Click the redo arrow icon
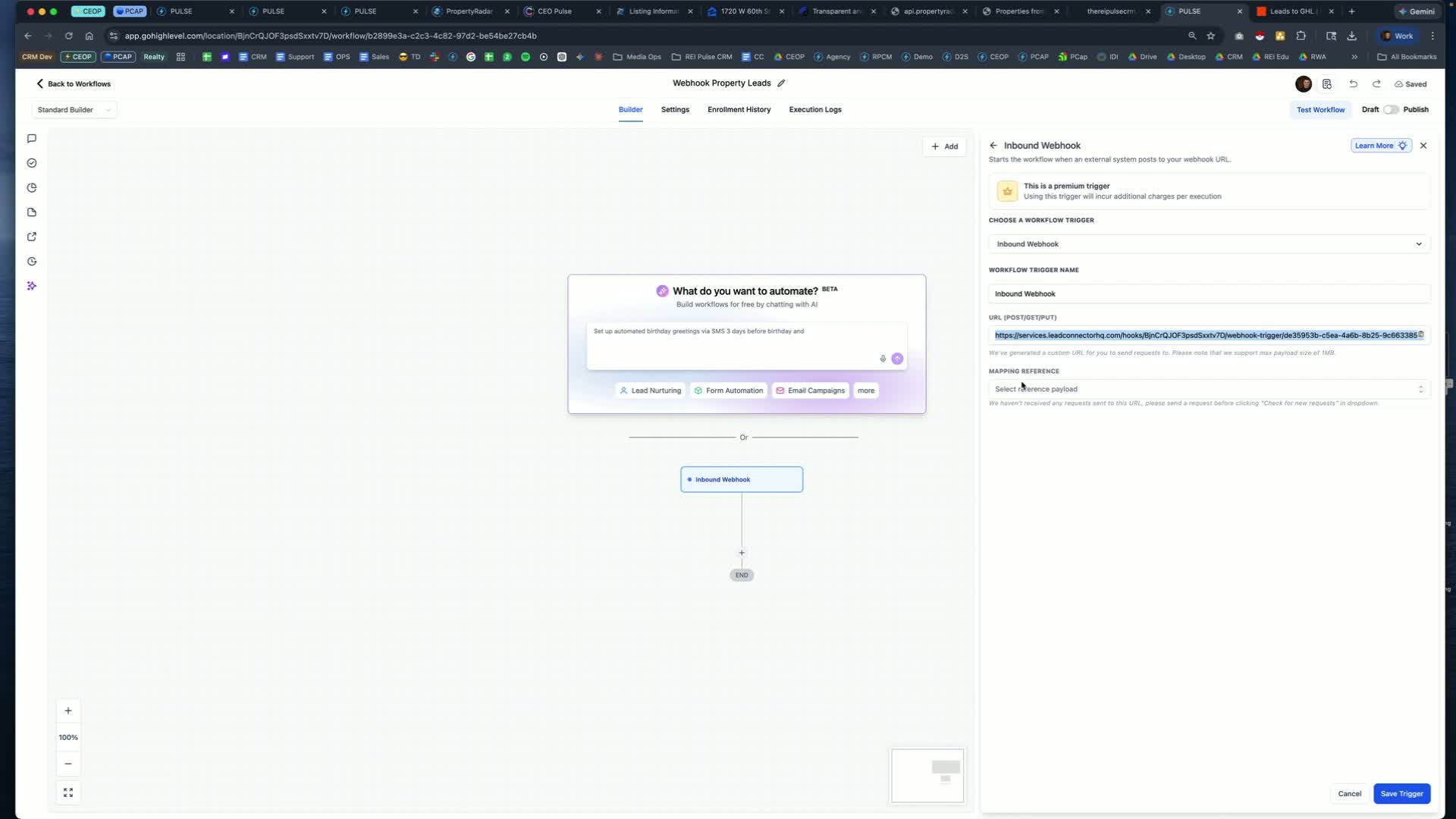The height and width of the screenshot is (819, 1456). point(1376,84)
